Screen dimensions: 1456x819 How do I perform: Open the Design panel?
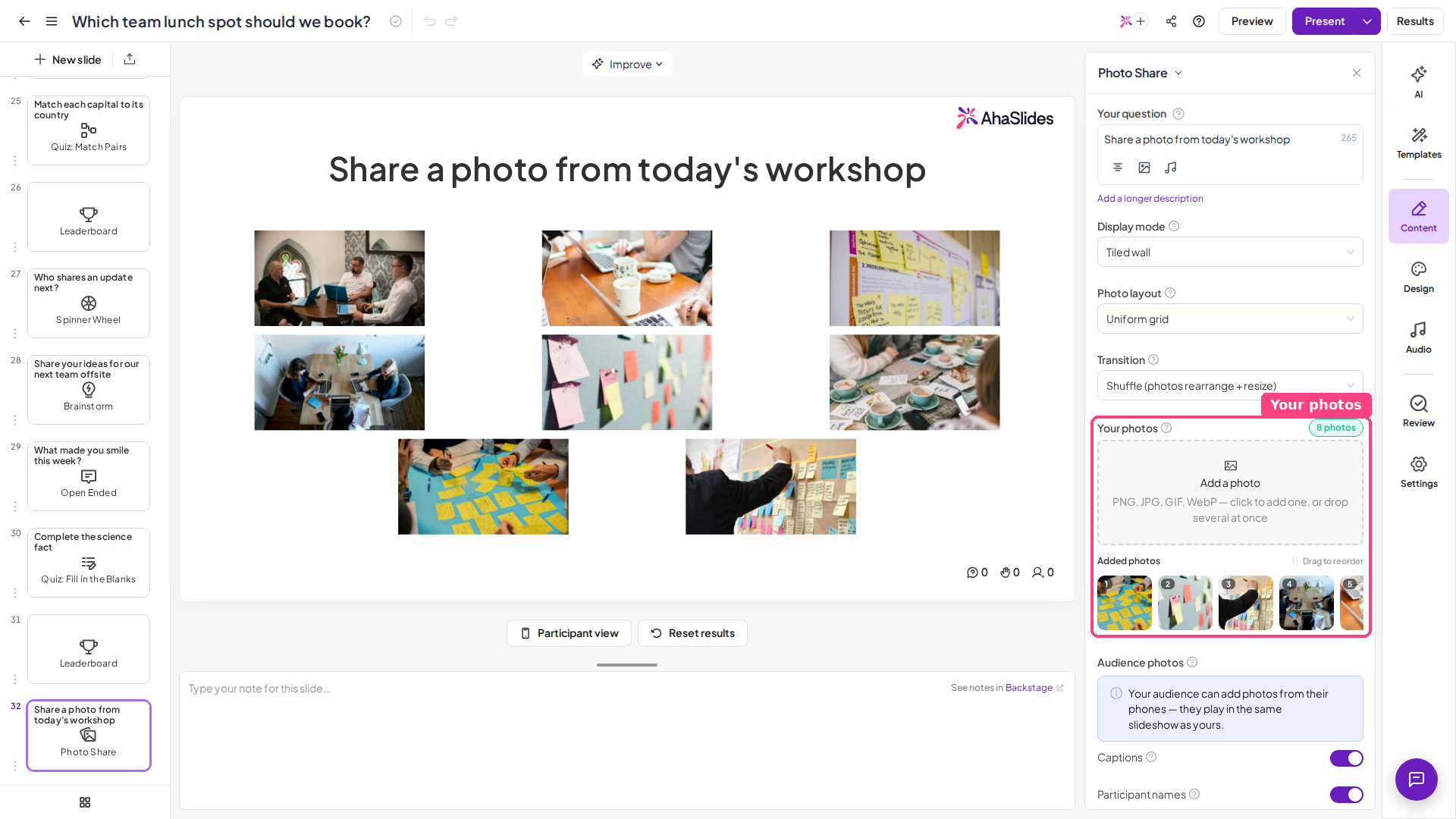(x=1418, y=277)
